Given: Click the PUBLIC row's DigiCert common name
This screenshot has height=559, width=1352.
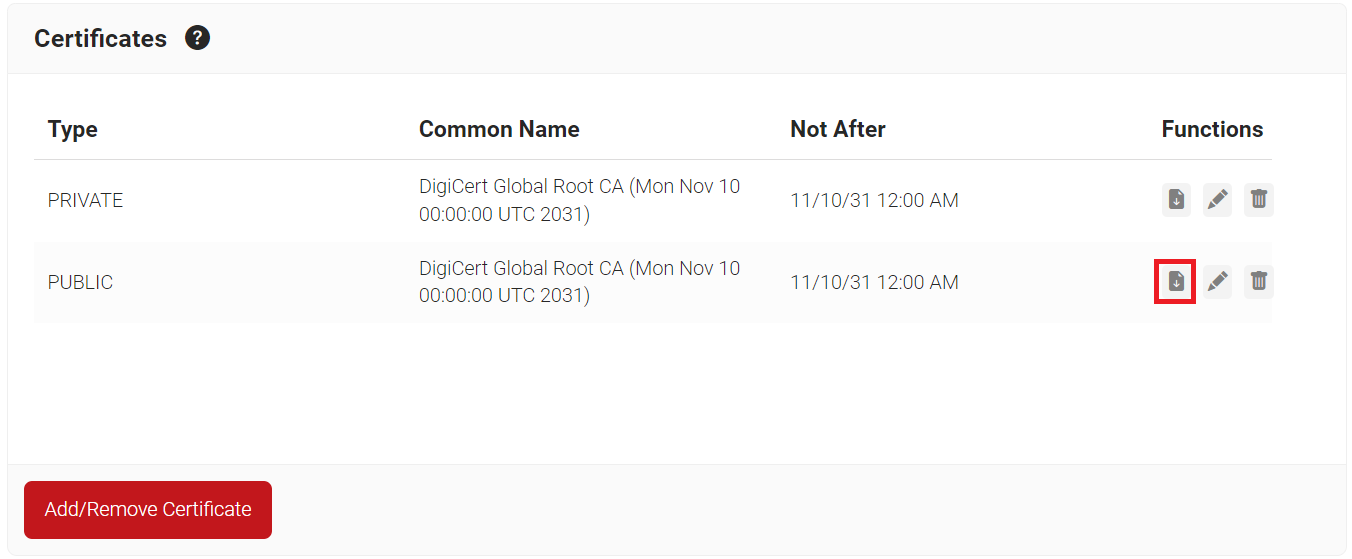Looking at the screenshot, I should 580,282.
